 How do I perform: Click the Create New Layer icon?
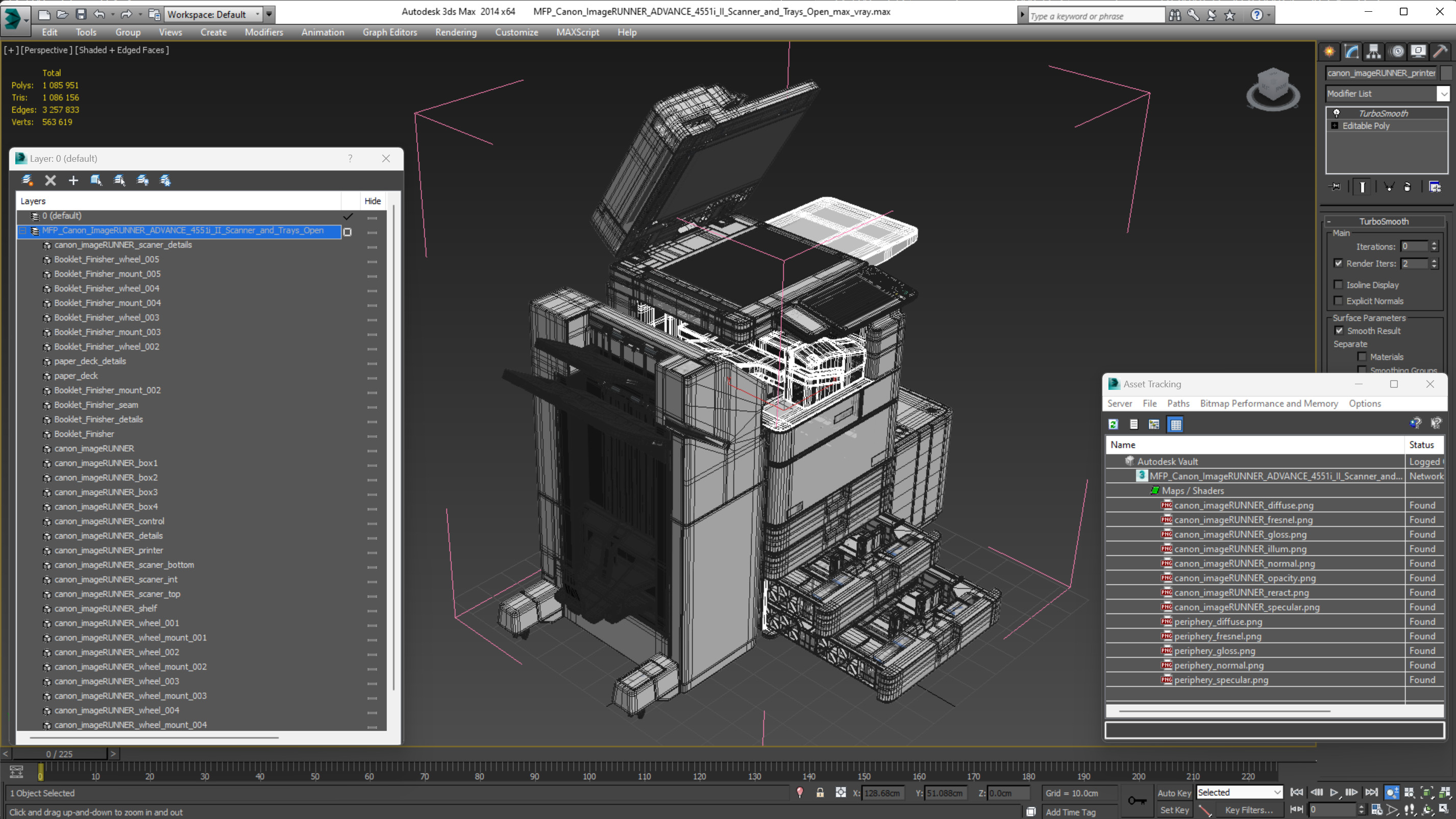[27, 180]
